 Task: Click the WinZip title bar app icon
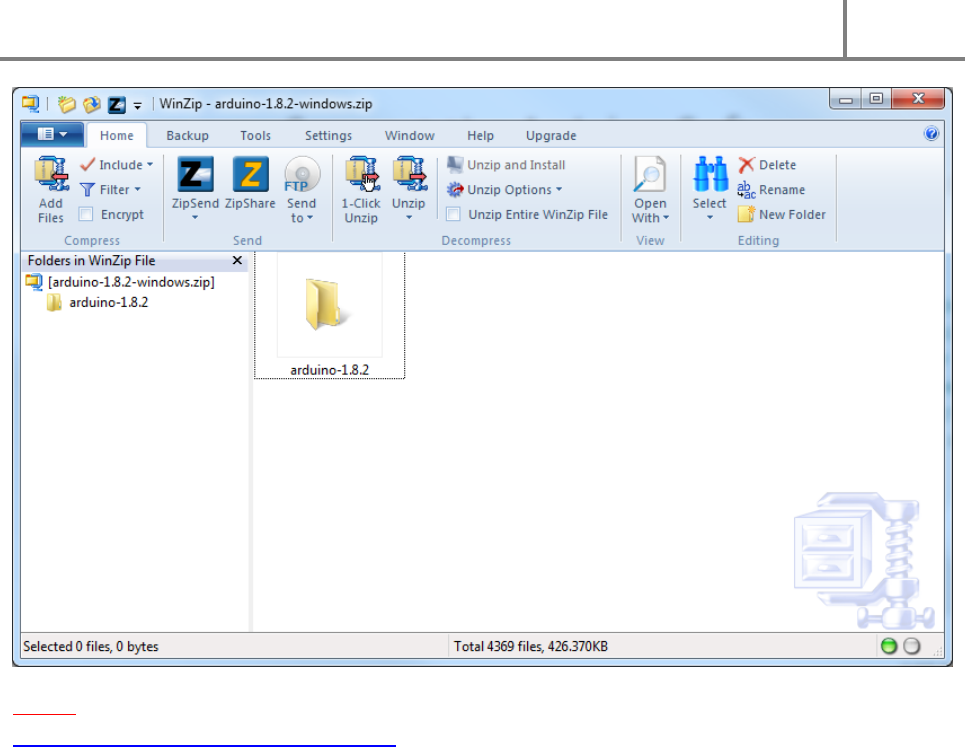(30, 103)
